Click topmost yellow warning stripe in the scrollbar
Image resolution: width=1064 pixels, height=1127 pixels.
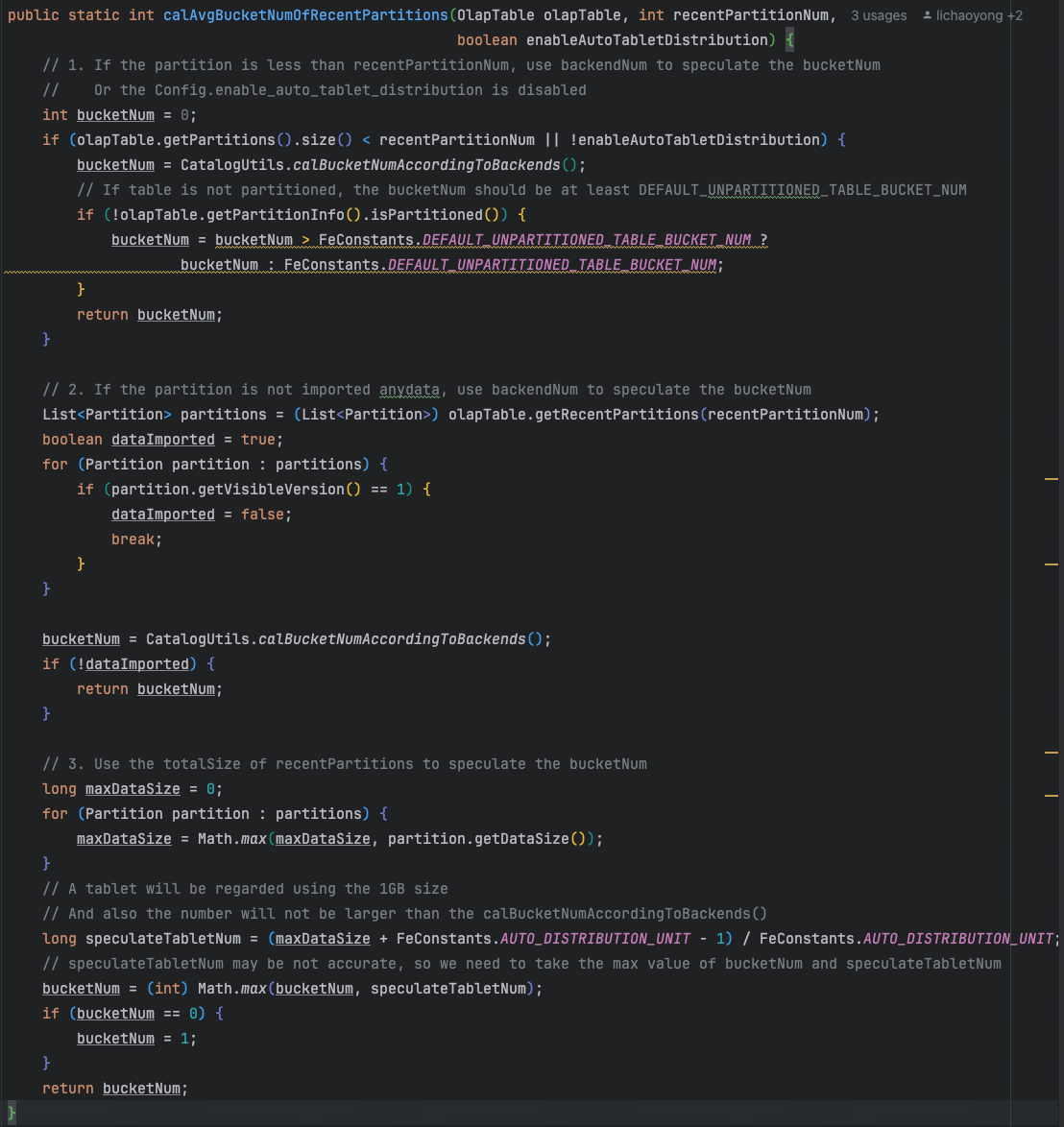(1052, 479)
